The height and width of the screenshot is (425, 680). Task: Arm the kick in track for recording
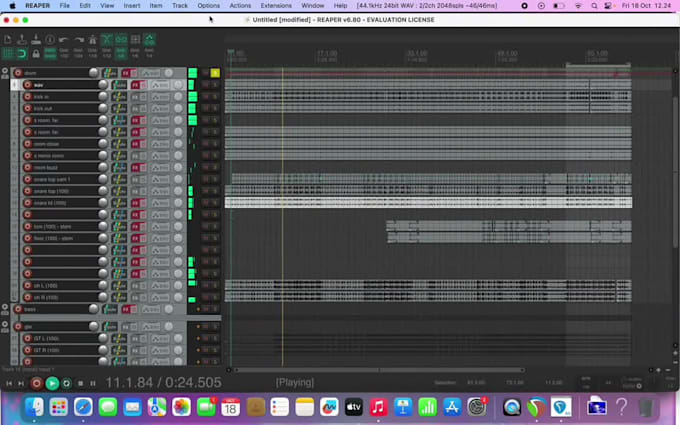[x=28, y=97]
